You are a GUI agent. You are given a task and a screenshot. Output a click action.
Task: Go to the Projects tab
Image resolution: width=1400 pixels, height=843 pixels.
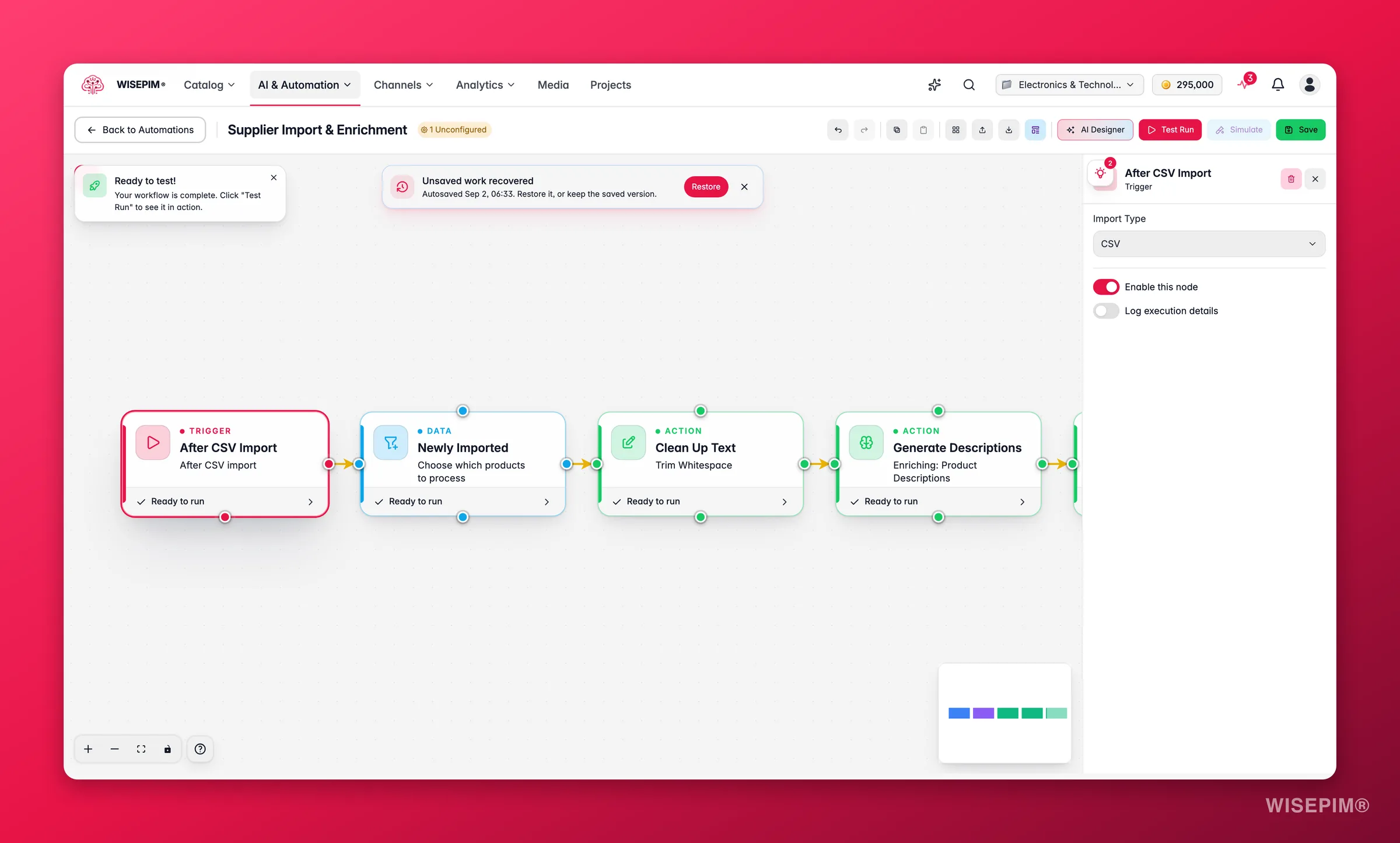pos(610,85)
